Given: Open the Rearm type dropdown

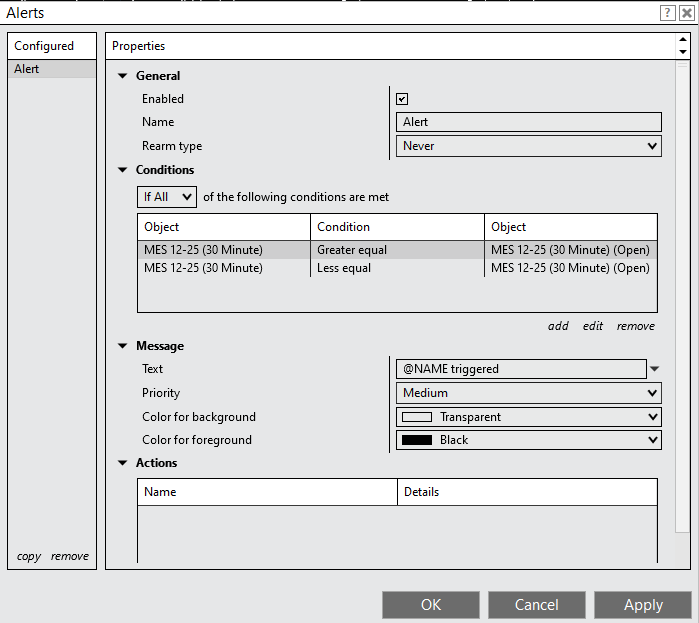Looking at the screenshot, I should [x=528, y=146].
